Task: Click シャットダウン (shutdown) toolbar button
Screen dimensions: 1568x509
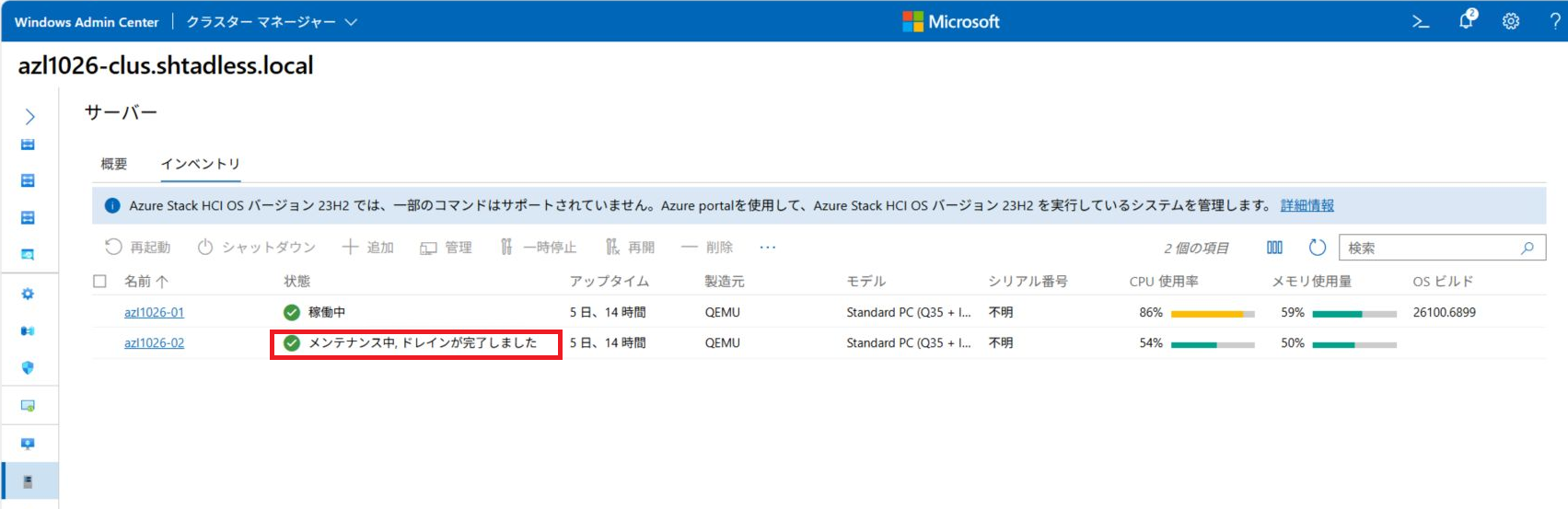Action: [257, 248]
